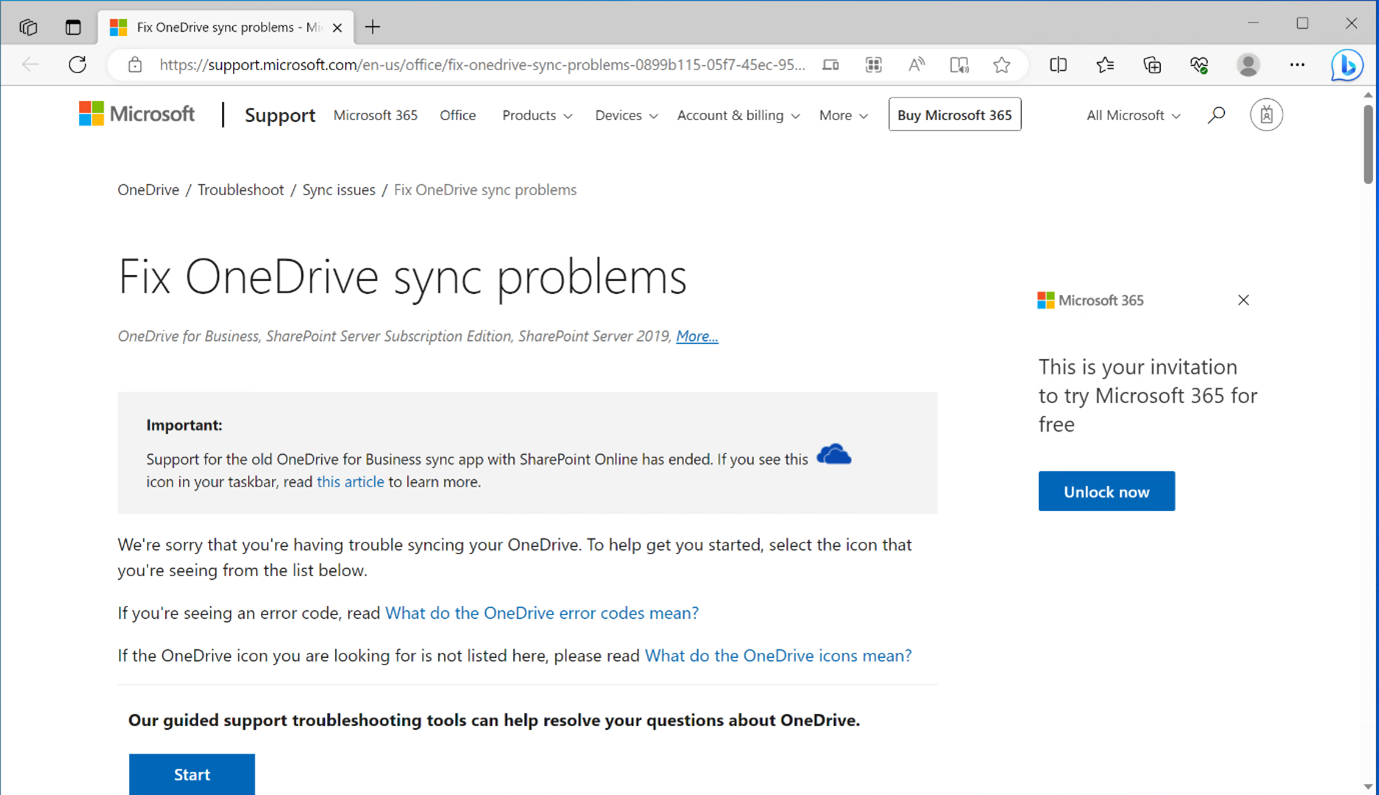Screen dimensions: 1379x795
Task: Click Microsoft 365 logo in promo
Action: [1090, 300]
